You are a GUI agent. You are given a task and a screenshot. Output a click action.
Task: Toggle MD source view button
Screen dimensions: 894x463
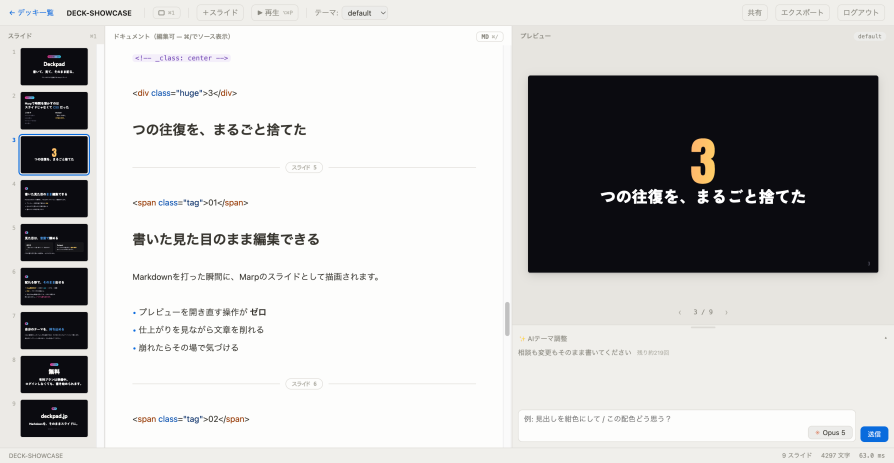490,36
